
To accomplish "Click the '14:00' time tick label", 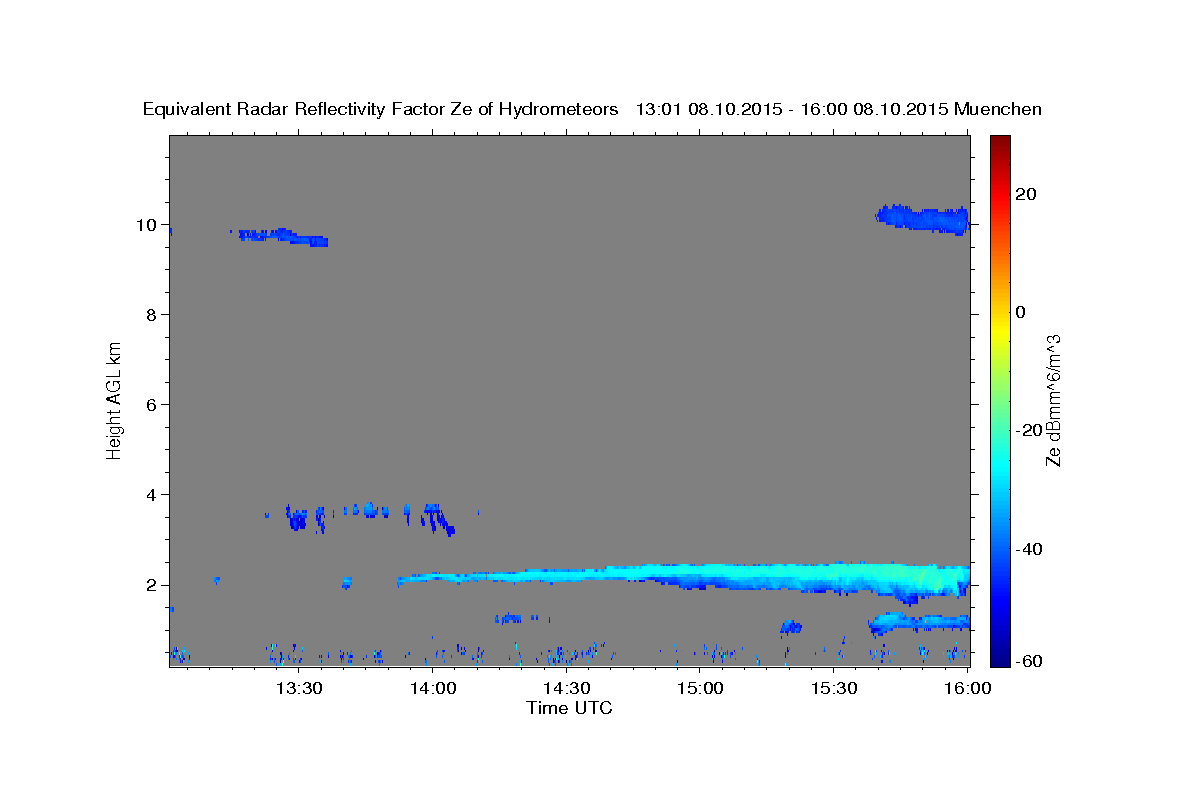I will (x=433, y=688).
